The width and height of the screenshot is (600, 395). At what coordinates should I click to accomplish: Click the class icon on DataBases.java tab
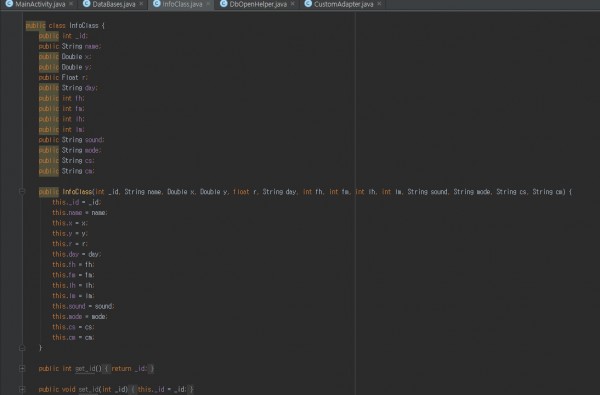86,3
